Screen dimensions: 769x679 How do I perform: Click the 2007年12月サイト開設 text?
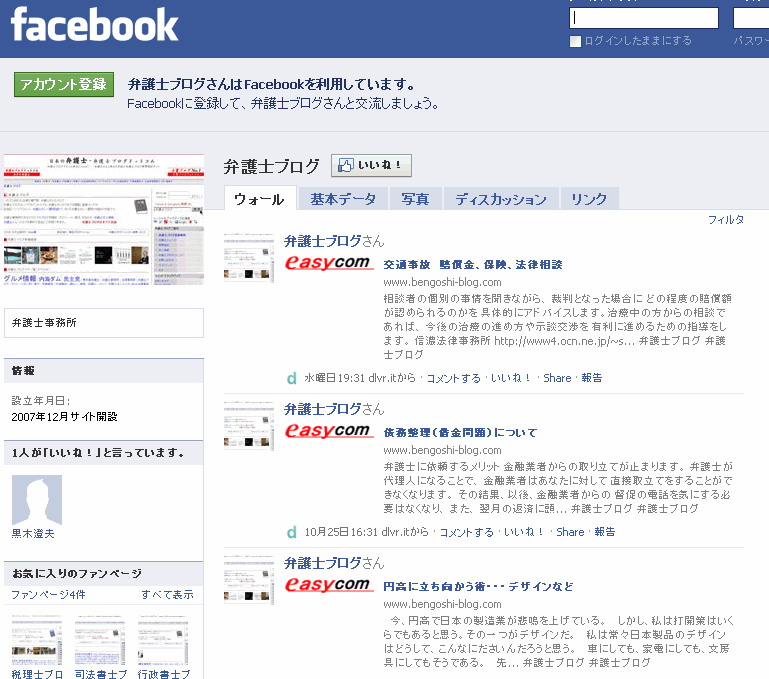click(x=64, y=417)
